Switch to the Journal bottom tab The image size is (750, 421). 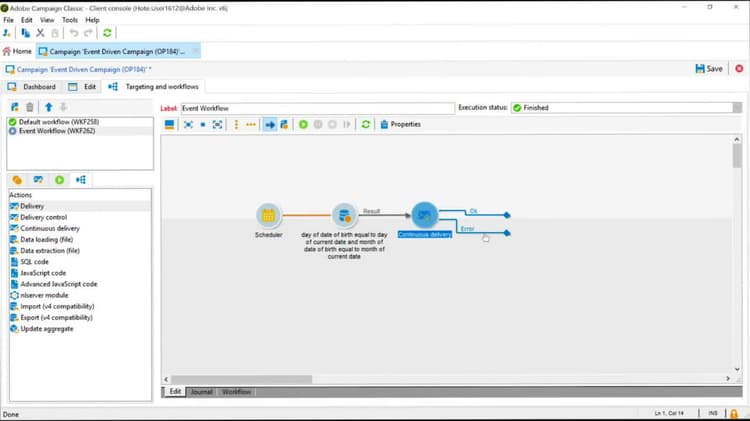pyautogui.click(x=201, y=392)
